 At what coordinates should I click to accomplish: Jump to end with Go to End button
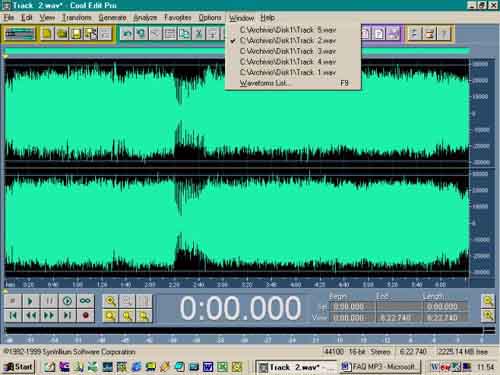67,315
